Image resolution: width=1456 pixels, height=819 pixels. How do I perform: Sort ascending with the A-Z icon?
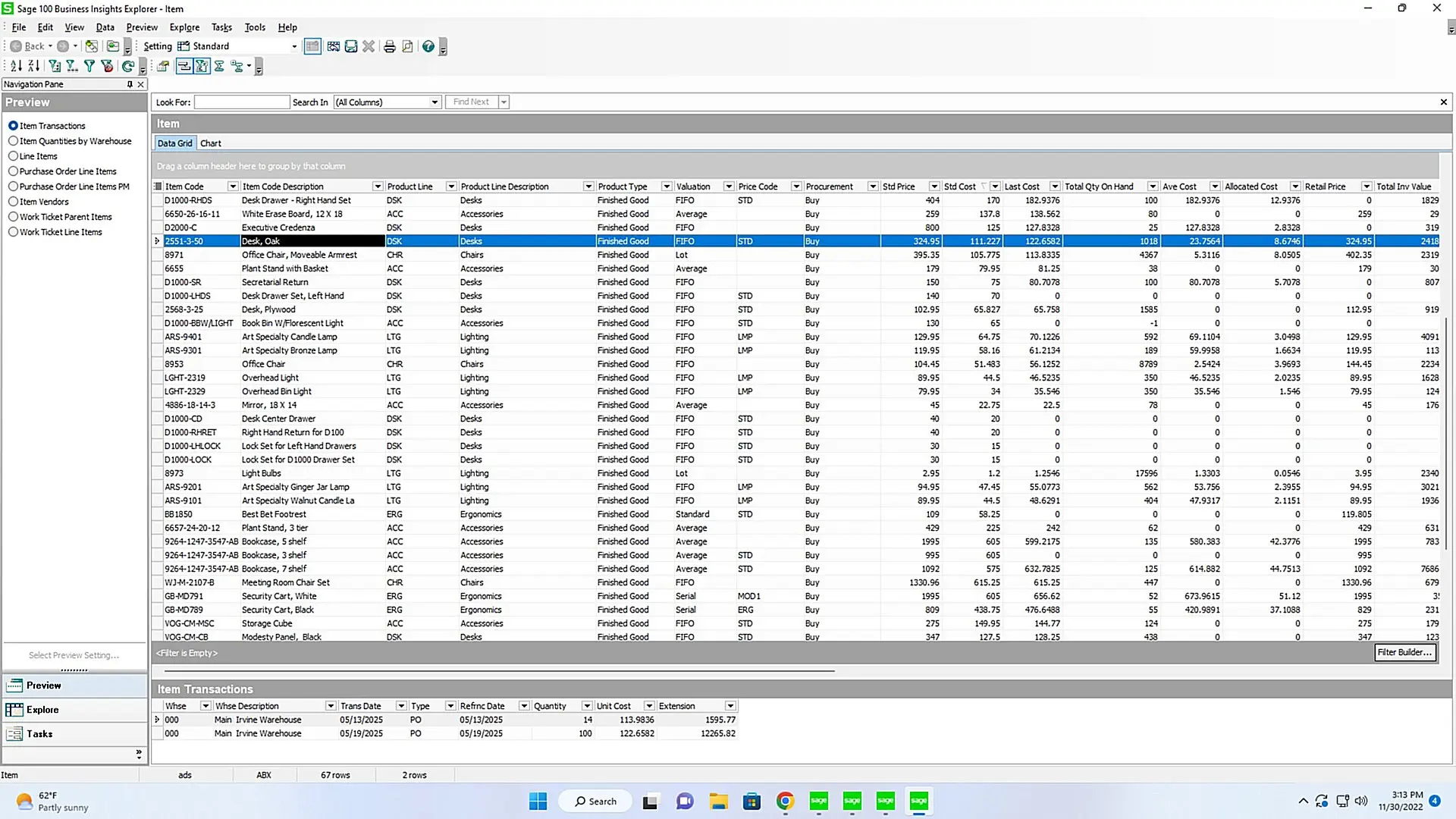tap(16, 66)
